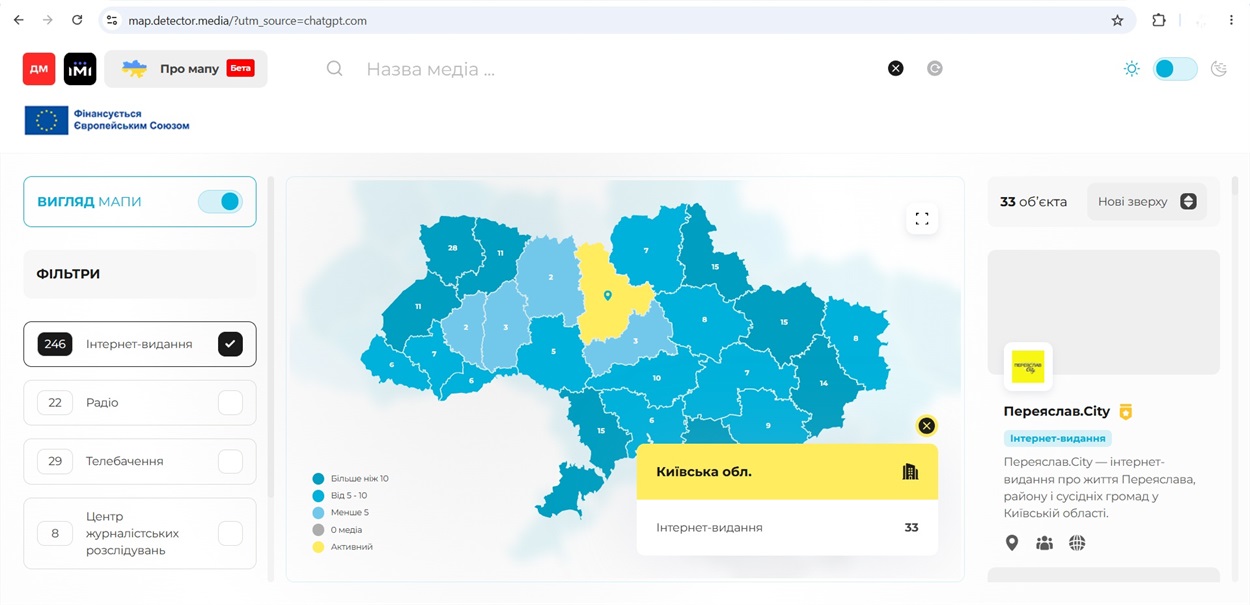
Task: Click 'Більше ніж 10' legend swatch
Action: (318, 479)
